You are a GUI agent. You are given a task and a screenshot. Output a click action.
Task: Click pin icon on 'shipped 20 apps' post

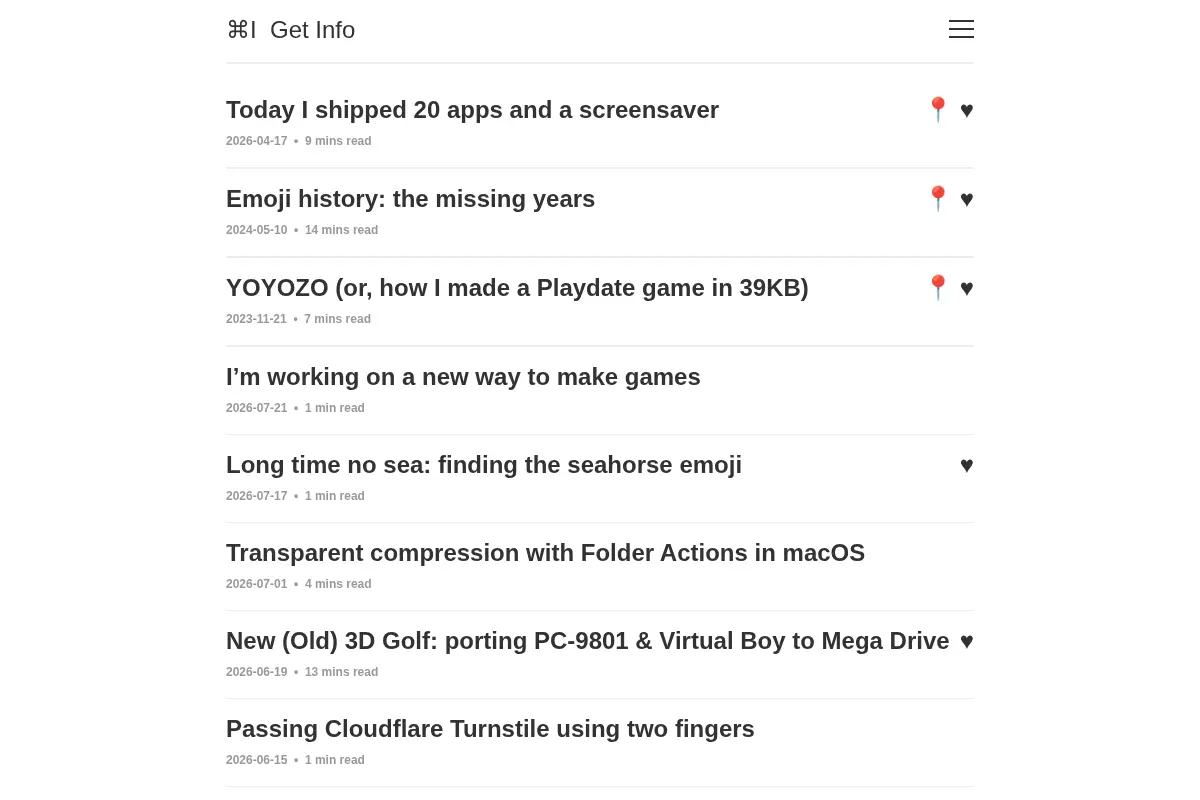(938, 110)
